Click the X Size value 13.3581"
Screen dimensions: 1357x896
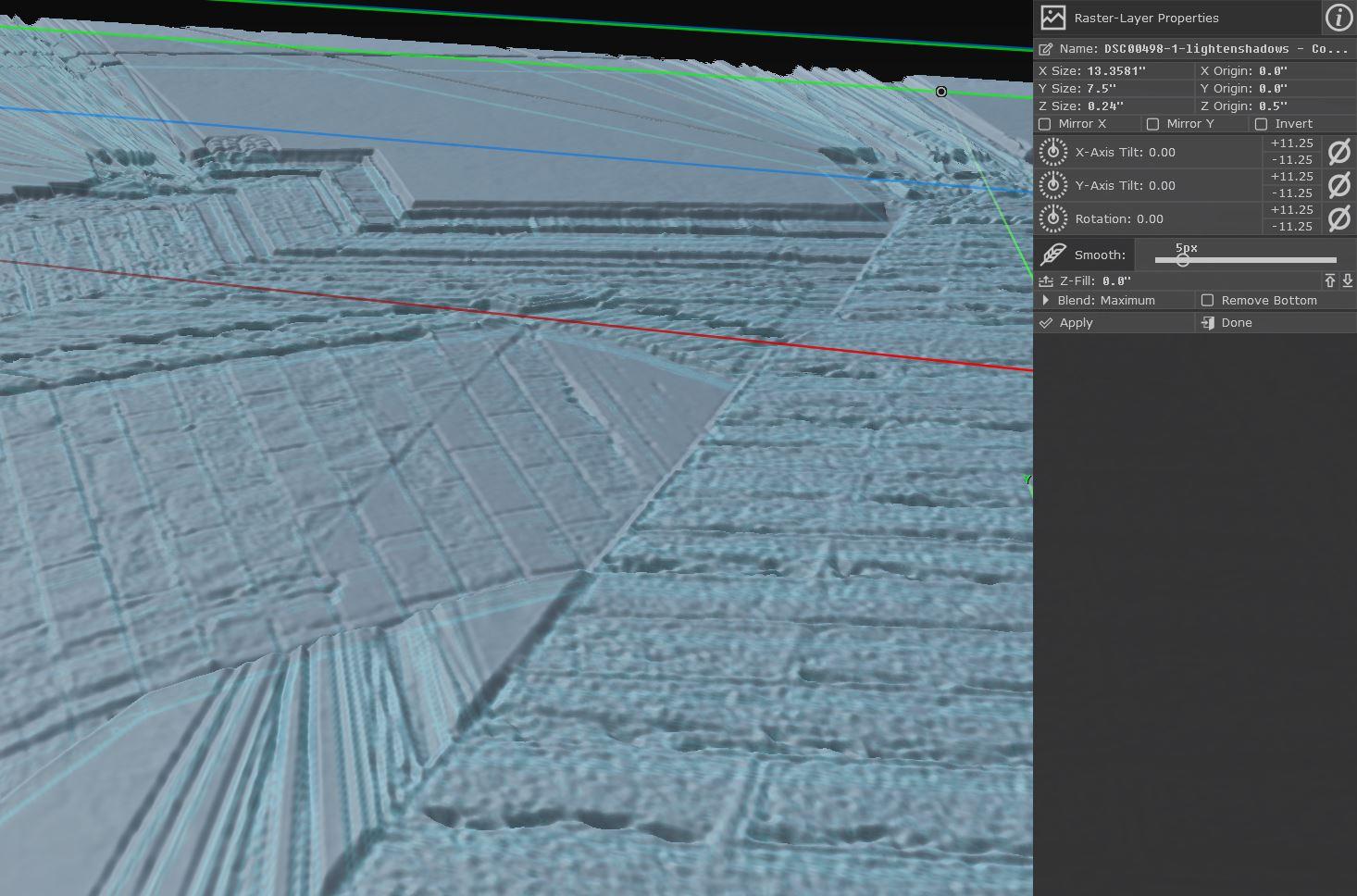[1116, 71]
